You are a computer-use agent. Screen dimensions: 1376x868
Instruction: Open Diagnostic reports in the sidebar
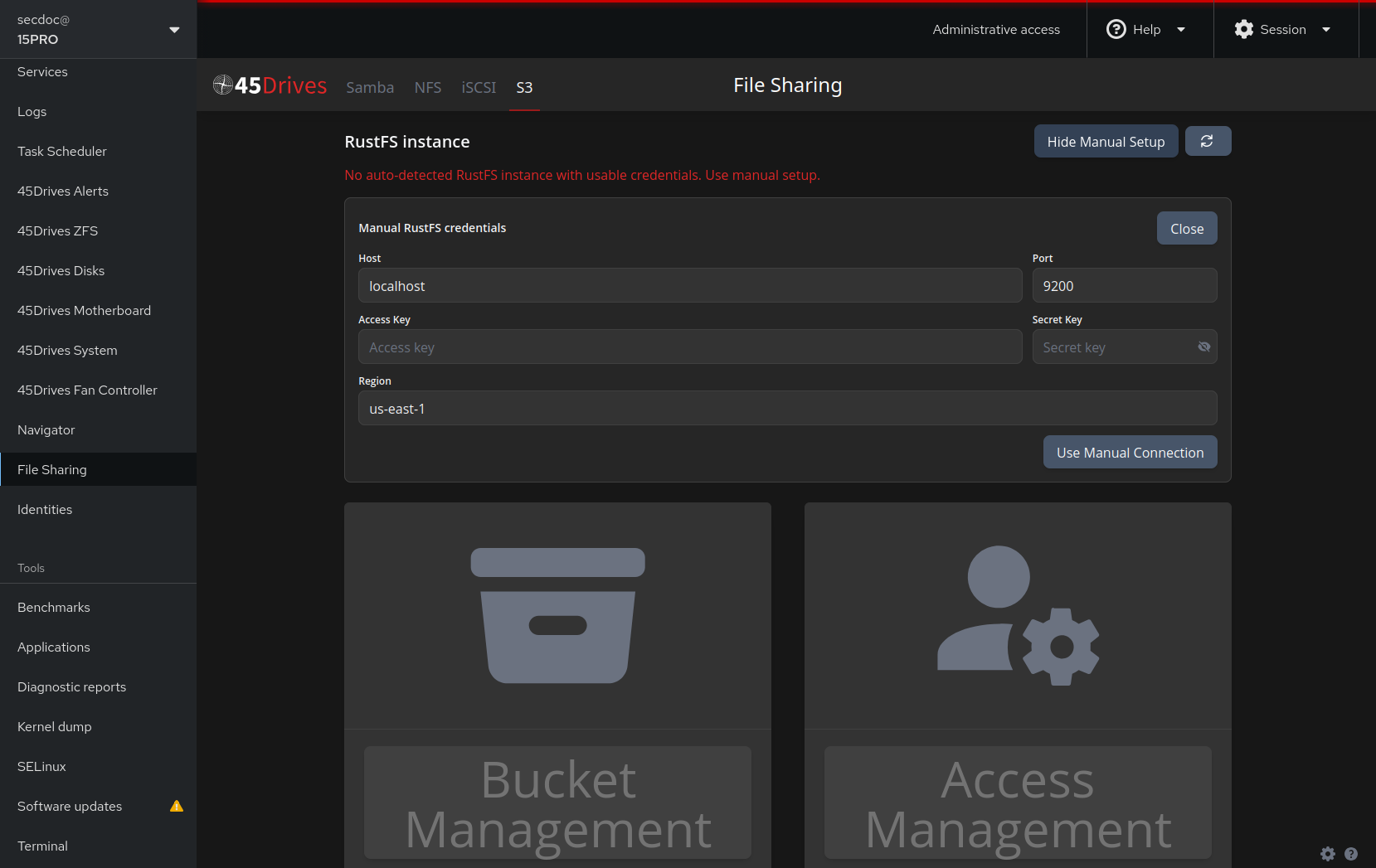(98, 687)
